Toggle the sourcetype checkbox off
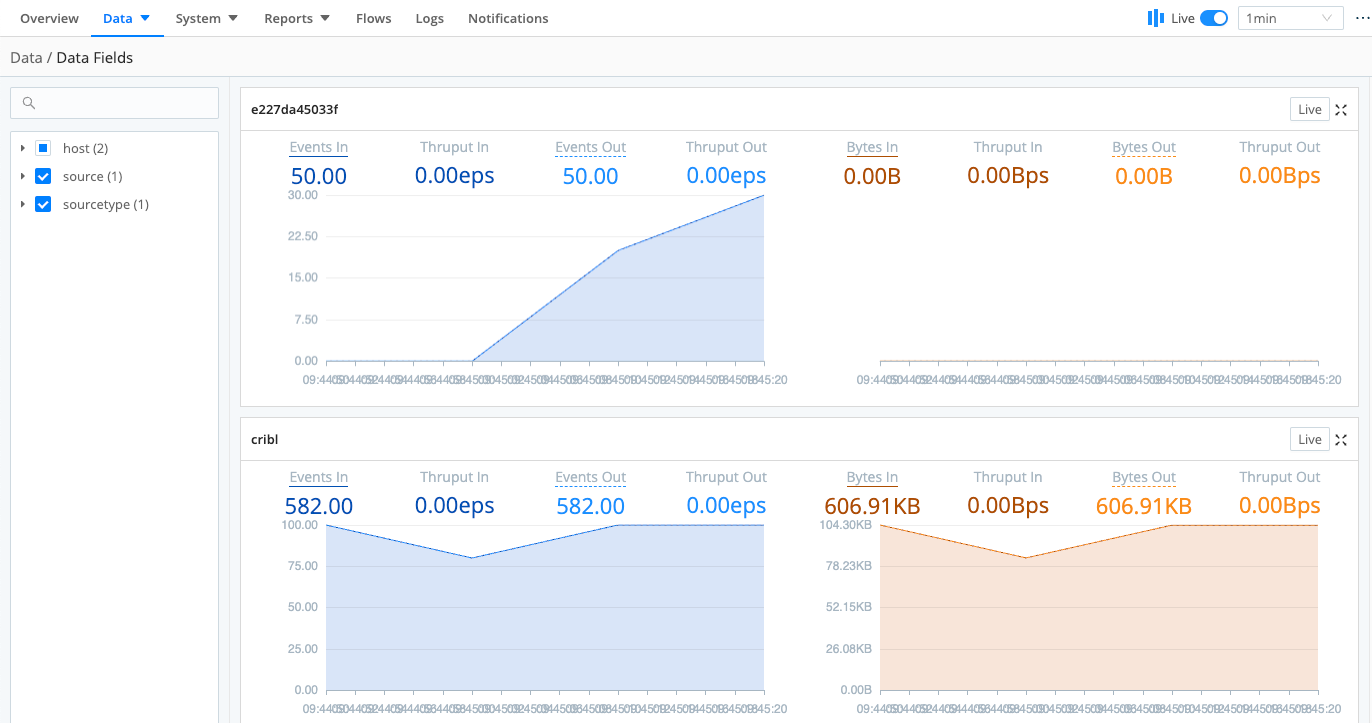 (x=43, y=204)
